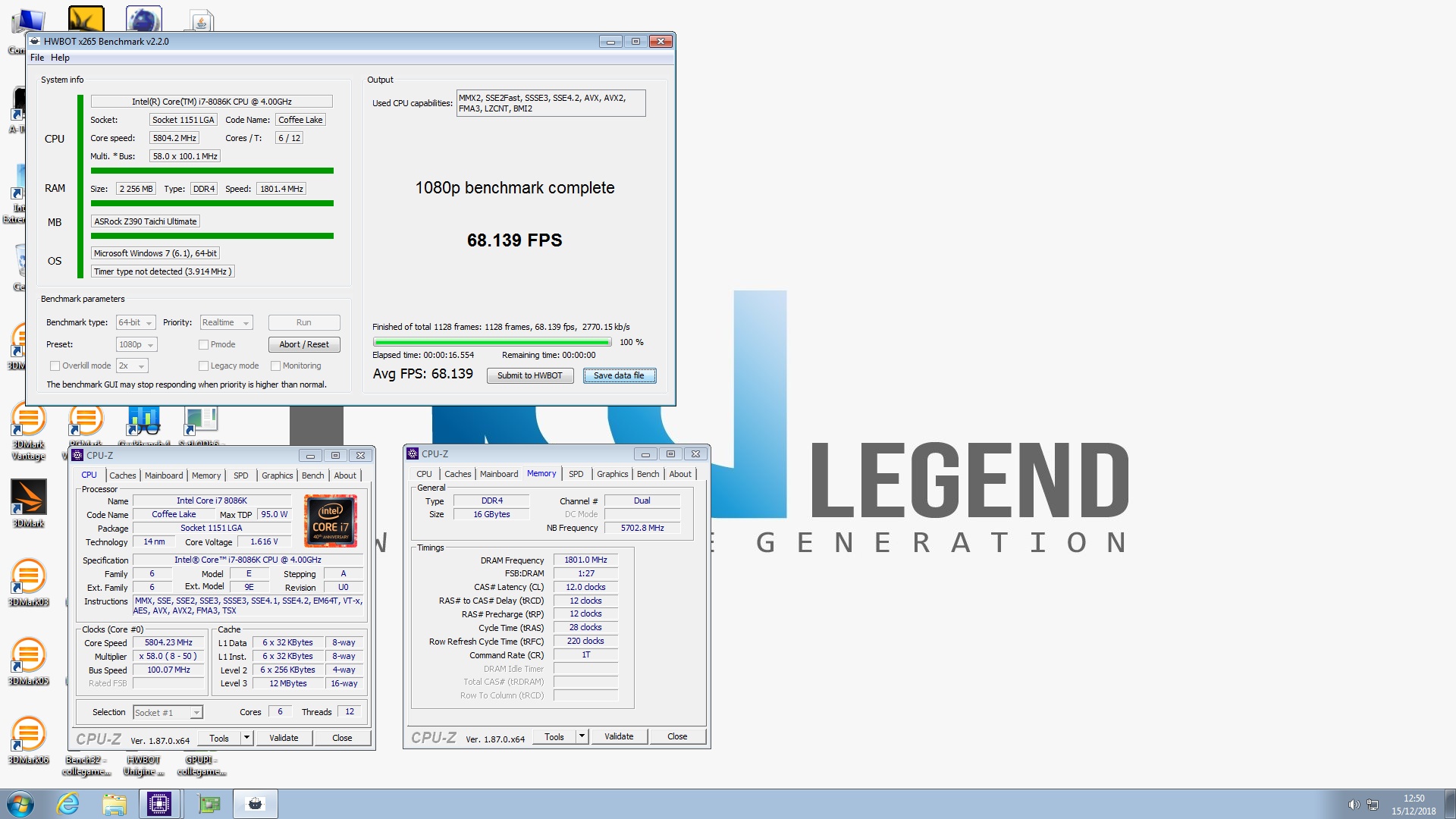Click the volume speaker tray icon

pos(1354,805)
